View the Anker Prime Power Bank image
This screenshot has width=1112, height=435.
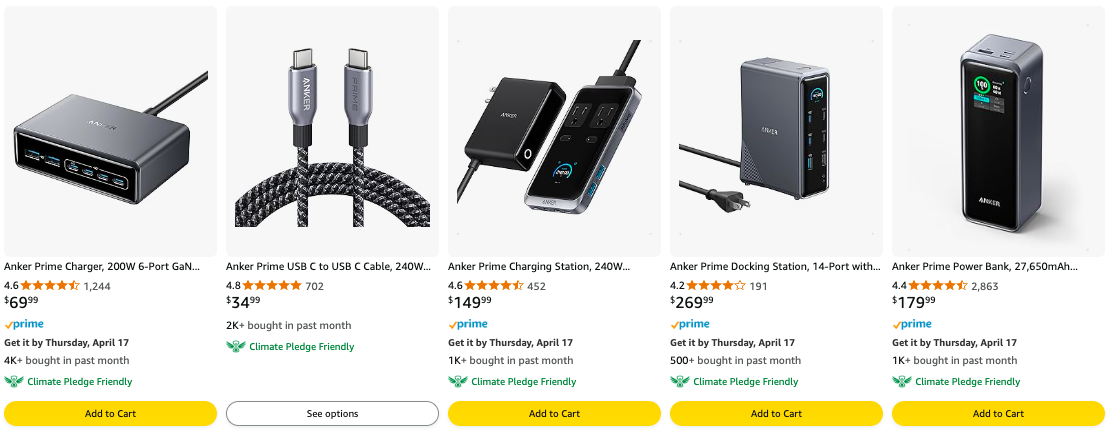(998, 132)
